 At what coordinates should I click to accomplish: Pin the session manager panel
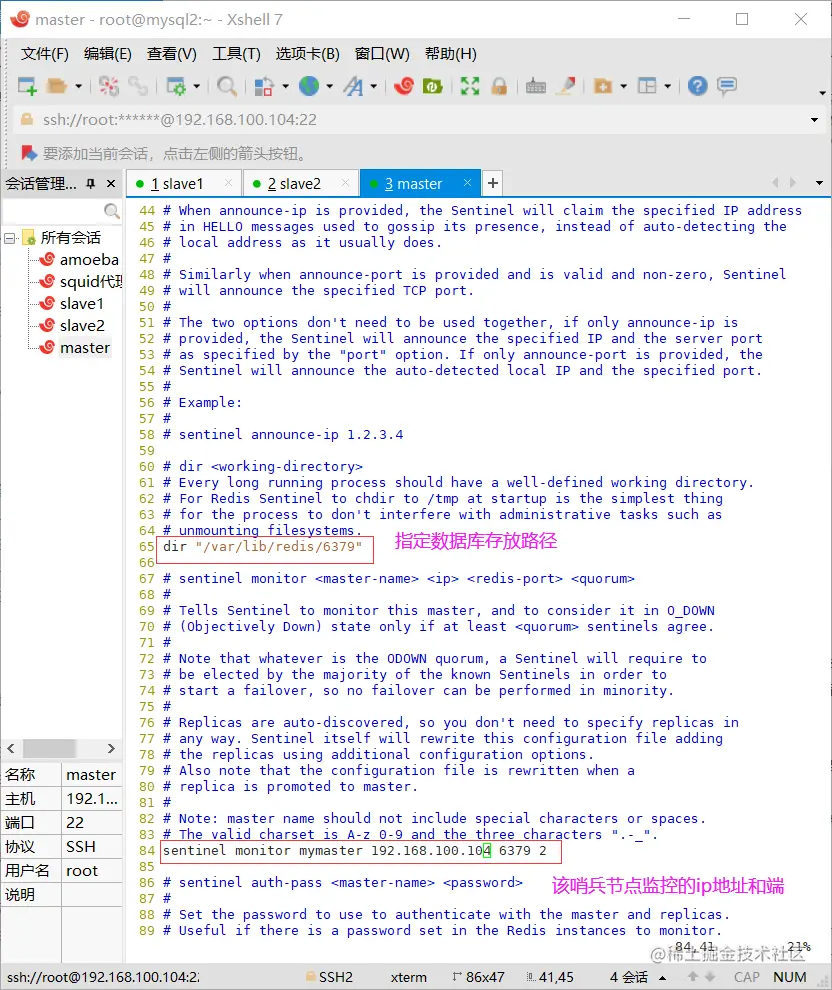91,184
